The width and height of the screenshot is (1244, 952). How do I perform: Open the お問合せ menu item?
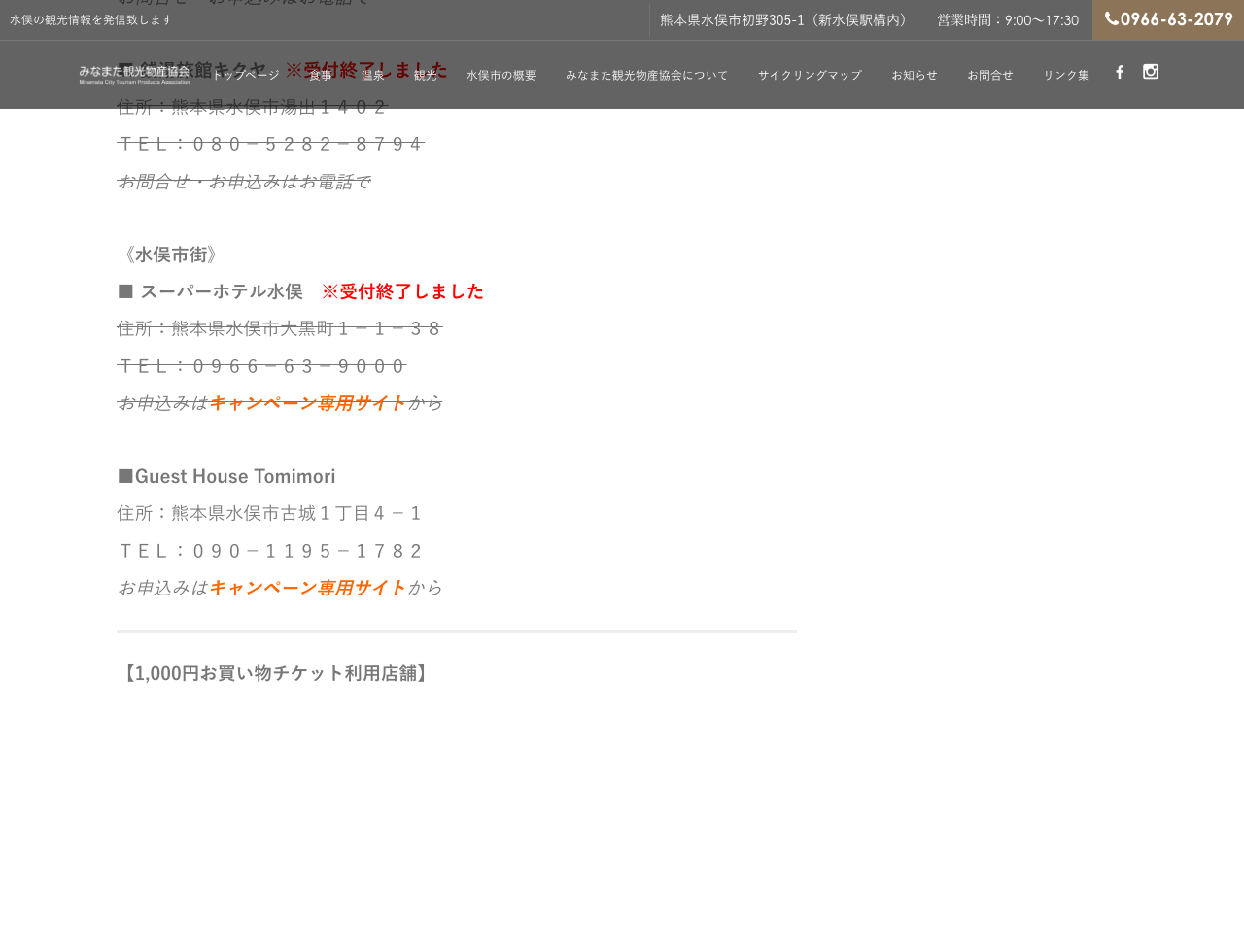pos(990,75)
